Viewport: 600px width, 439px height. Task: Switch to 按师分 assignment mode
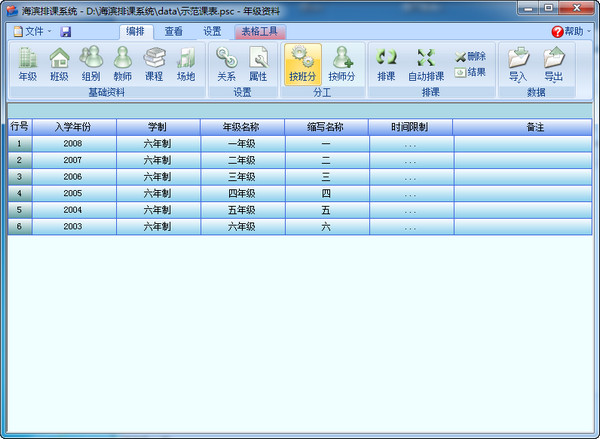342,63
